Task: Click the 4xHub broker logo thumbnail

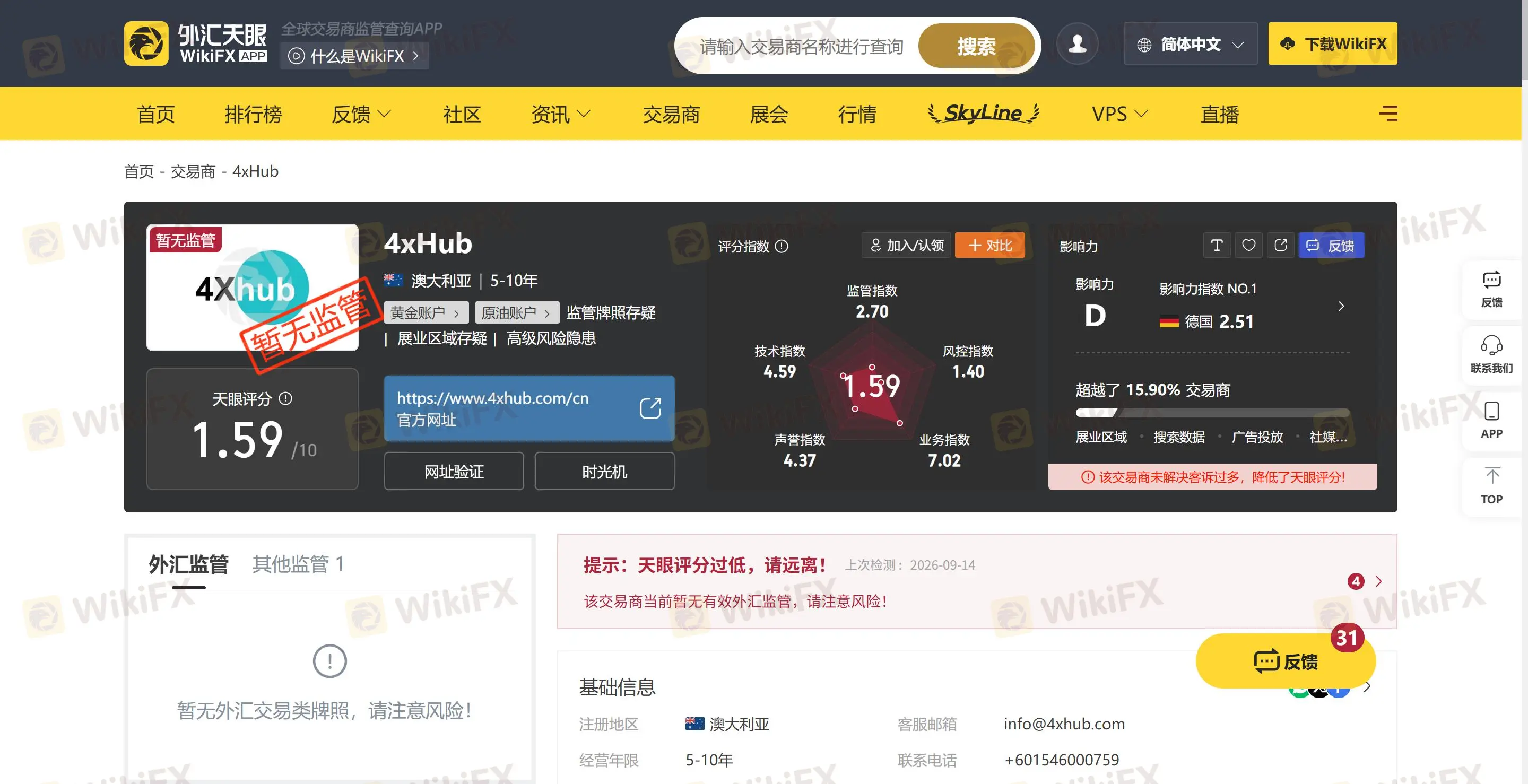Action: [x=252, y=288]
